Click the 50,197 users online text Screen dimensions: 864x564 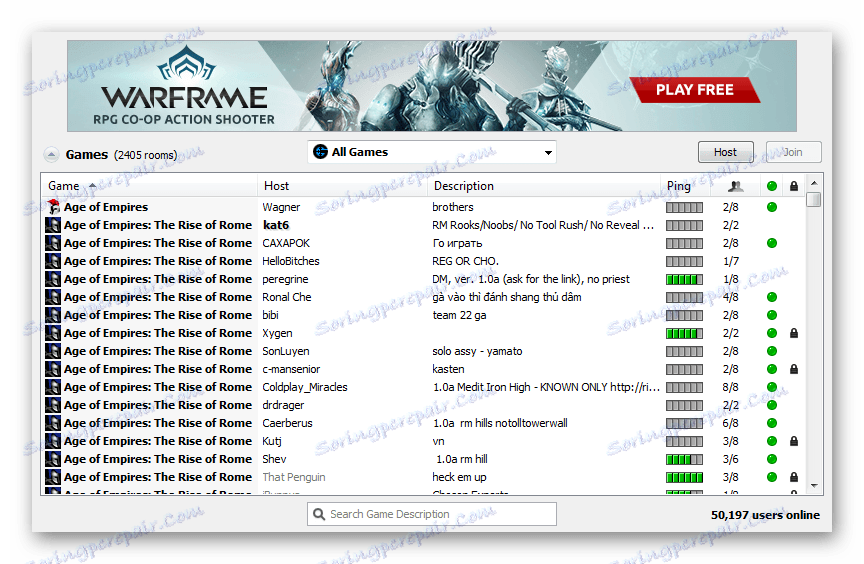tap(765, 515)
